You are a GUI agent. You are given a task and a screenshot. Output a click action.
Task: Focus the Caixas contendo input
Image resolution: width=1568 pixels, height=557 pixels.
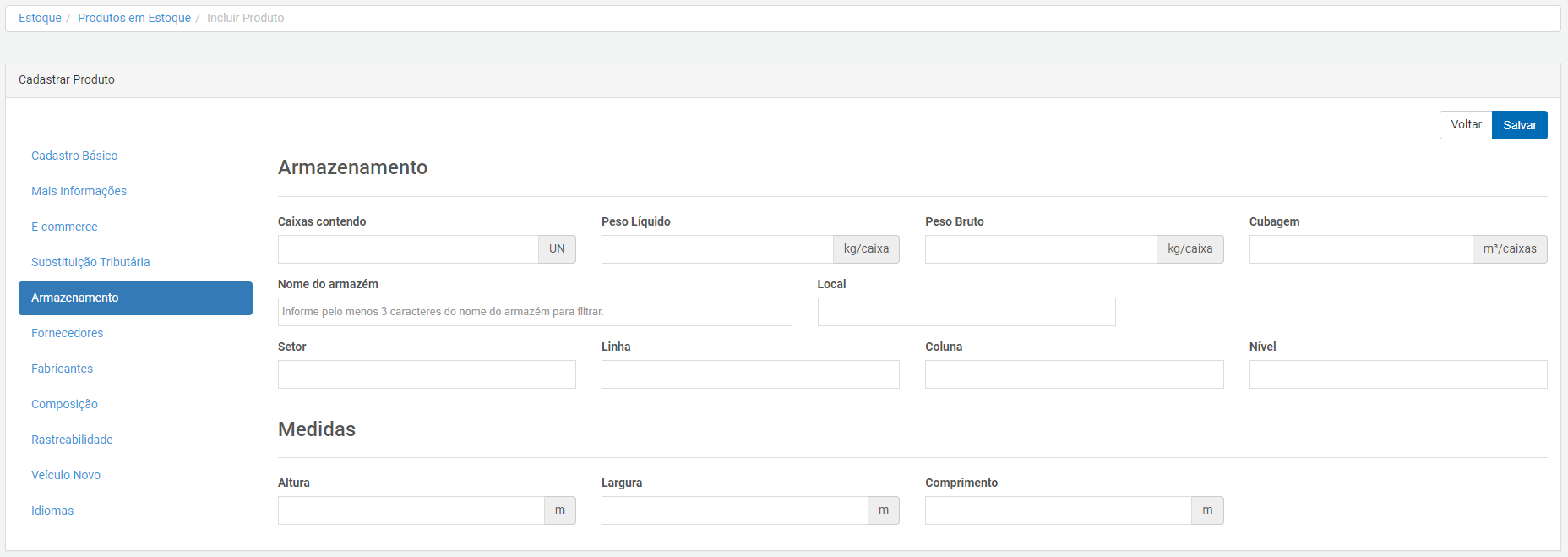click(x=408, y=249)
